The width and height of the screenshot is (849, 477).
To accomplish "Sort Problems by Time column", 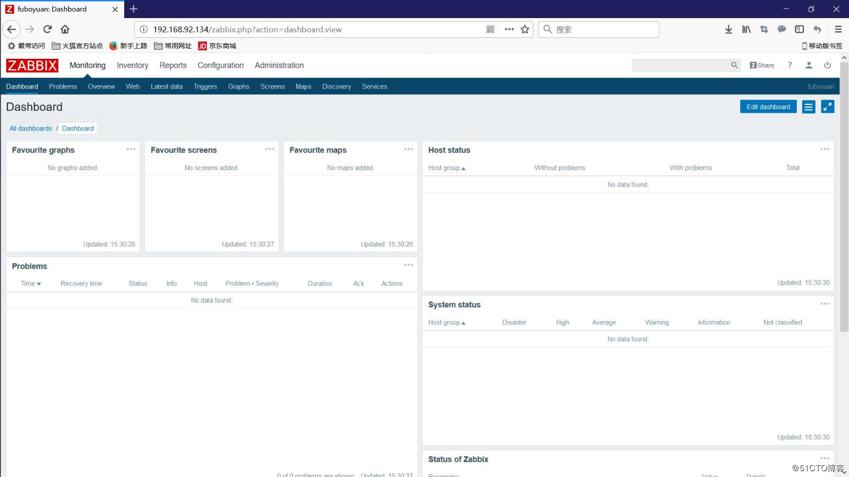I will pyautogui.click(x=30, y=283).
